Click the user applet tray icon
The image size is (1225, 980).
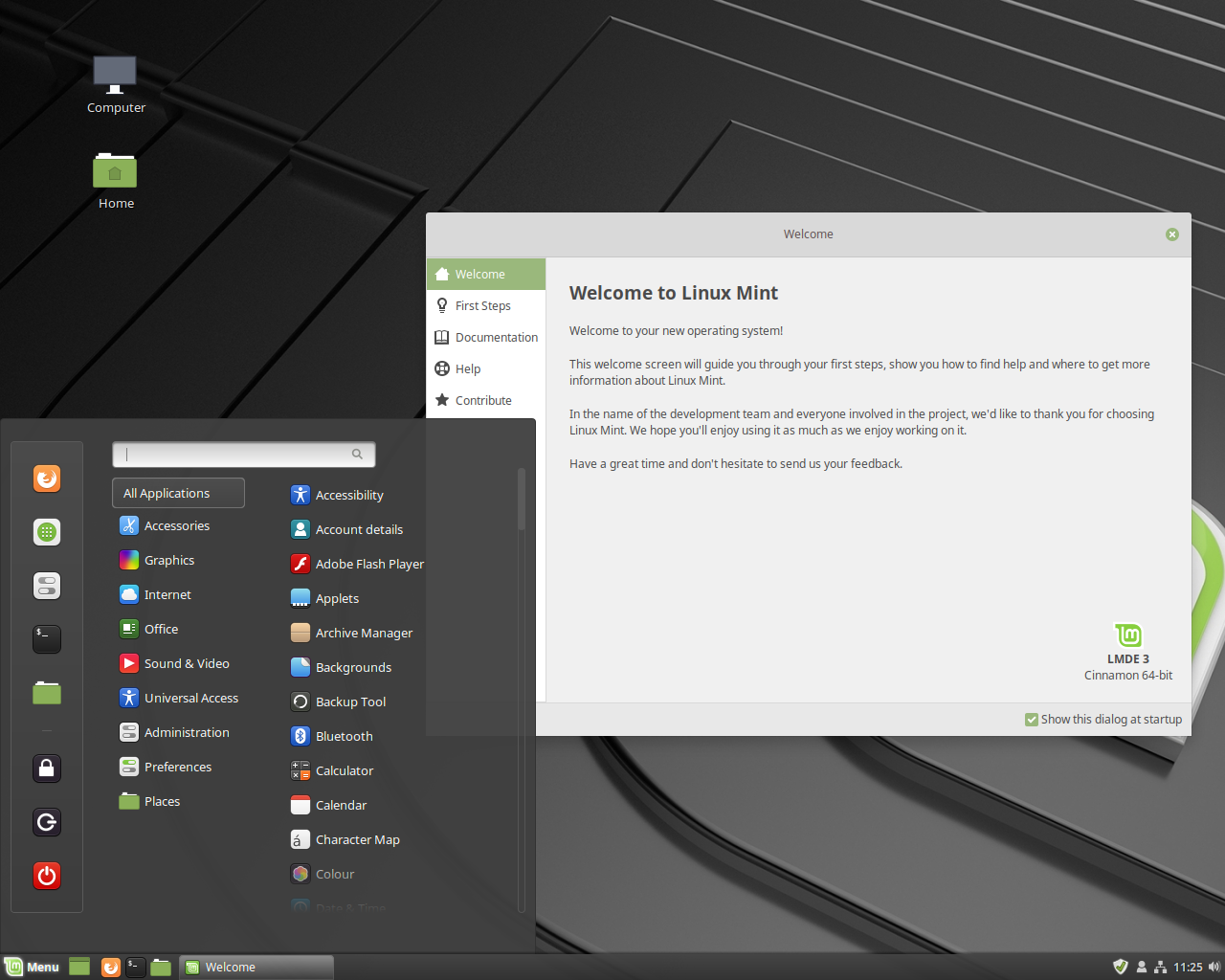(1142, 967)
